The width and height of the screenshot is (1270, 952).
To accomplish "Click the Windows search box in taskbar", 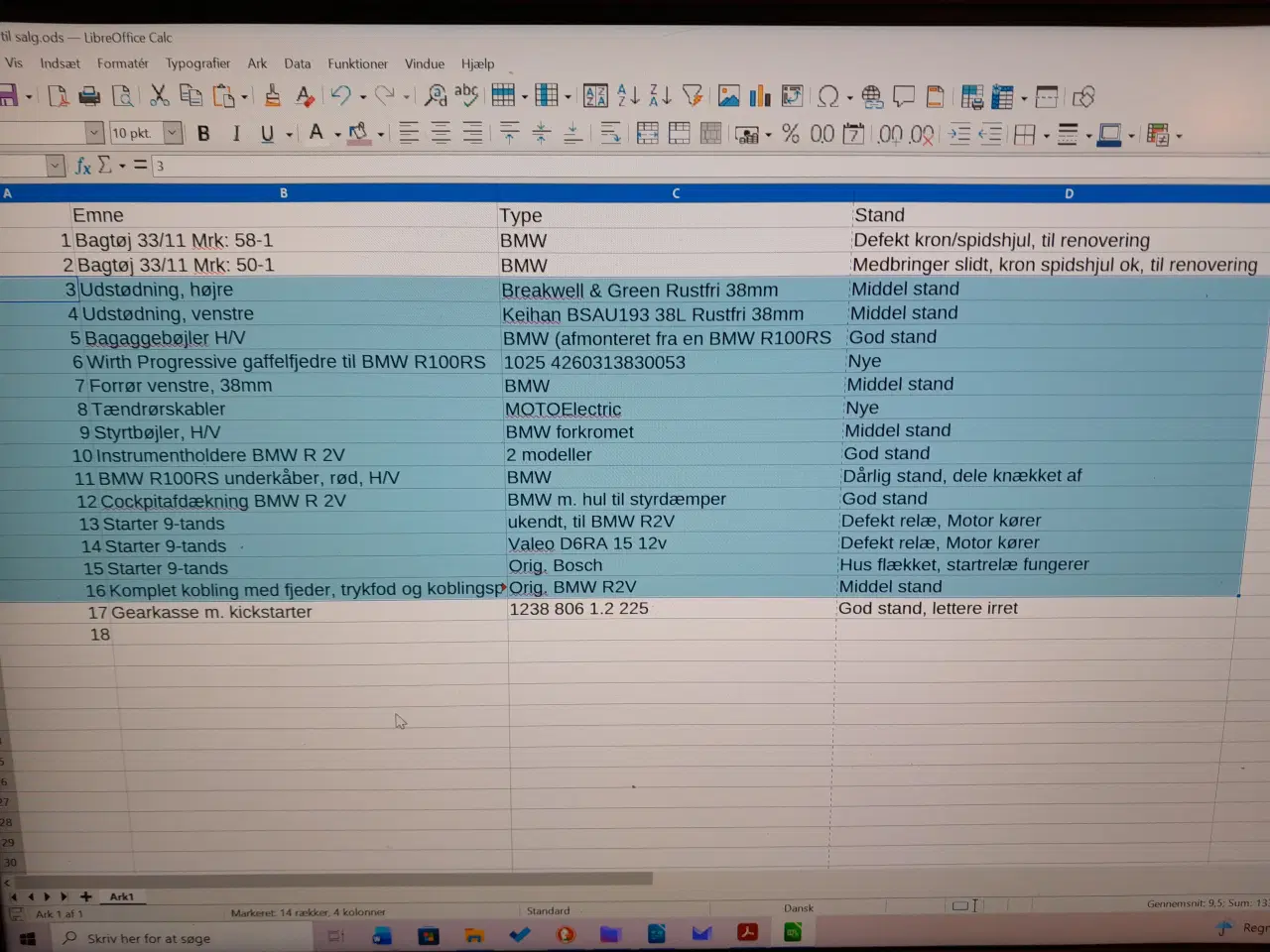I will click(x=149, y=938).
